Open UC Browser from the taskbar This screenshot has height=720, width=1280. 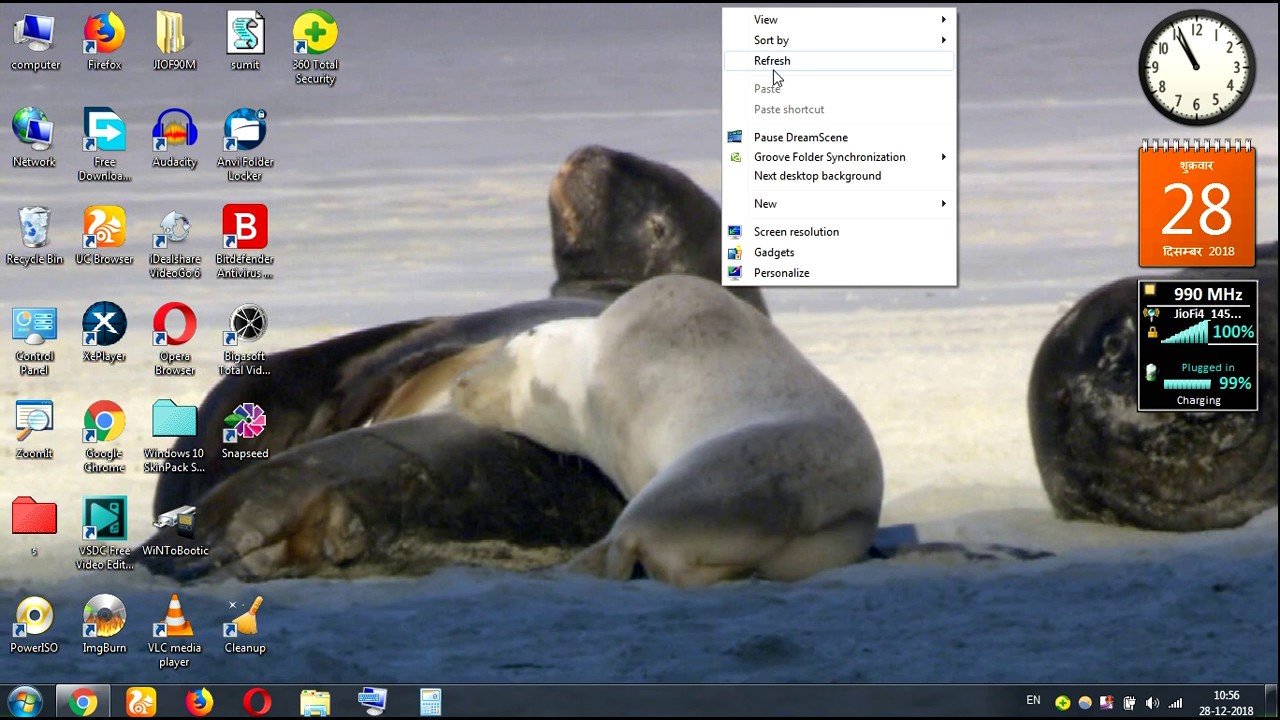[141, 701]
